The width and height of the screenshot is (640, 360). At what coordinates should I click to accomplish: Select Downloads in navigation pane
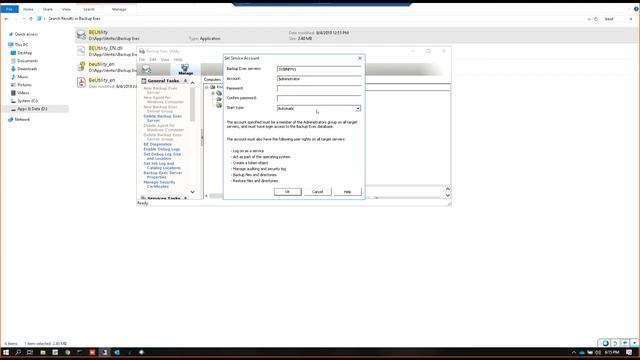pos(27,69)
